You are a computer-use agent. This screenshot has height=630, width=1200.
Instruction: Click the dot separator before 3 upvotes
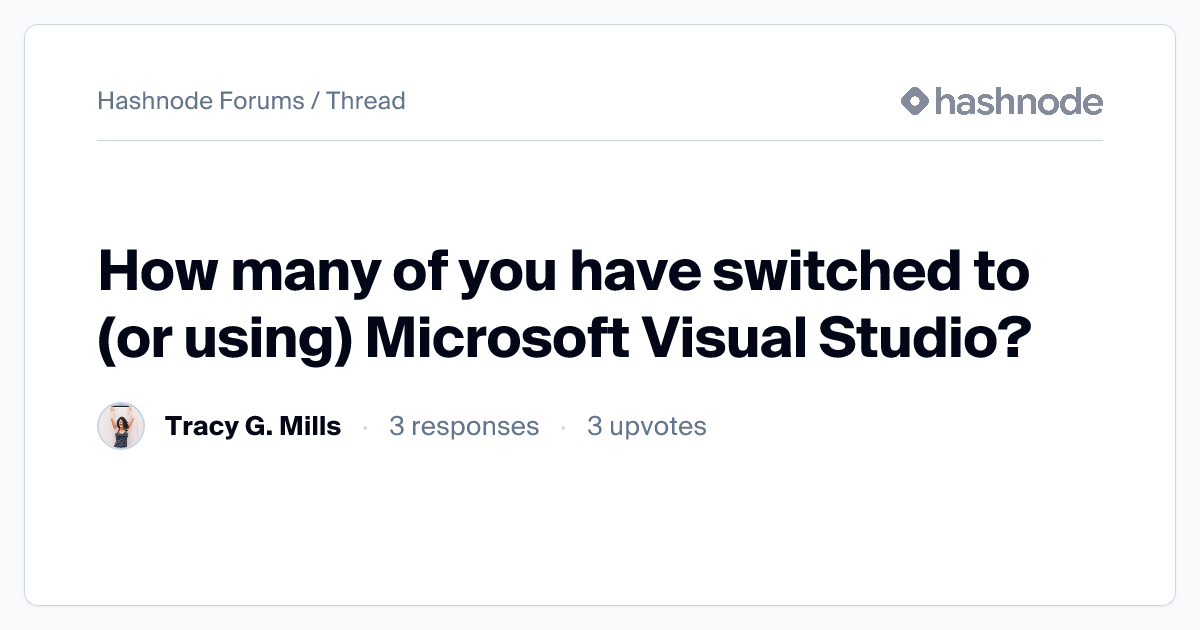pos(563,428)
